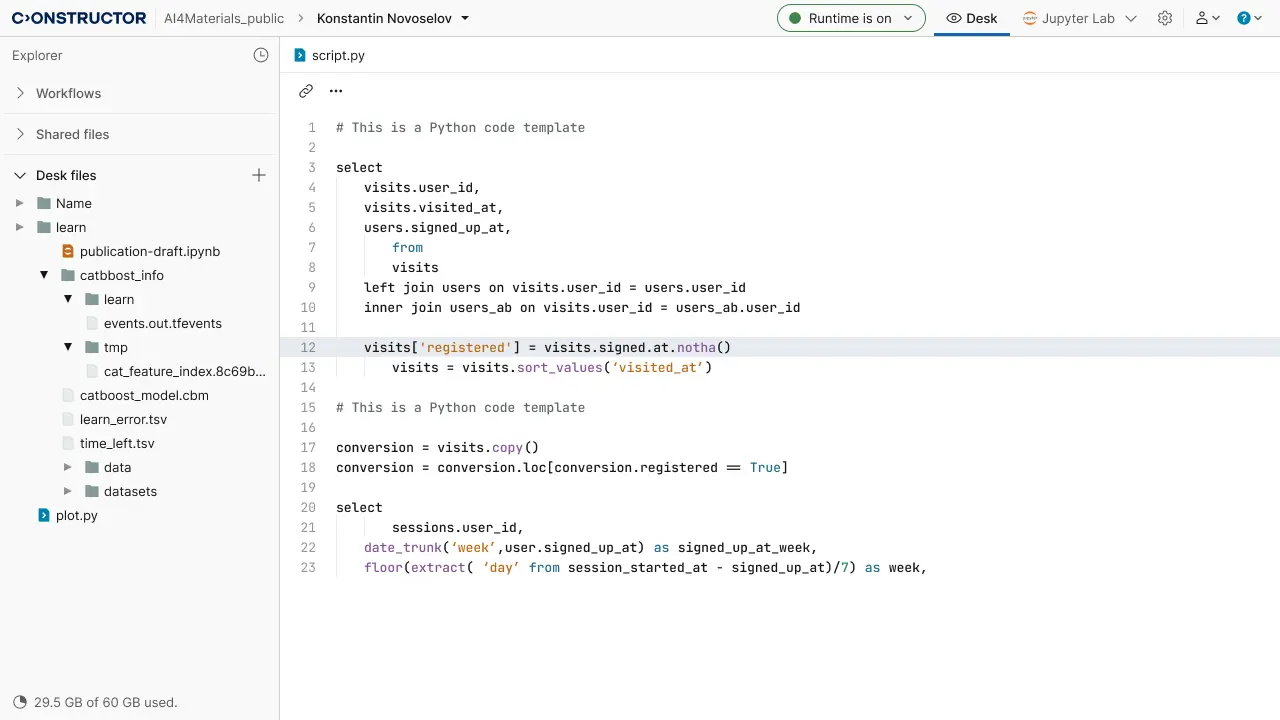Open the plot.py file
The image size is (1280, 720).
(x=76, y=515)
